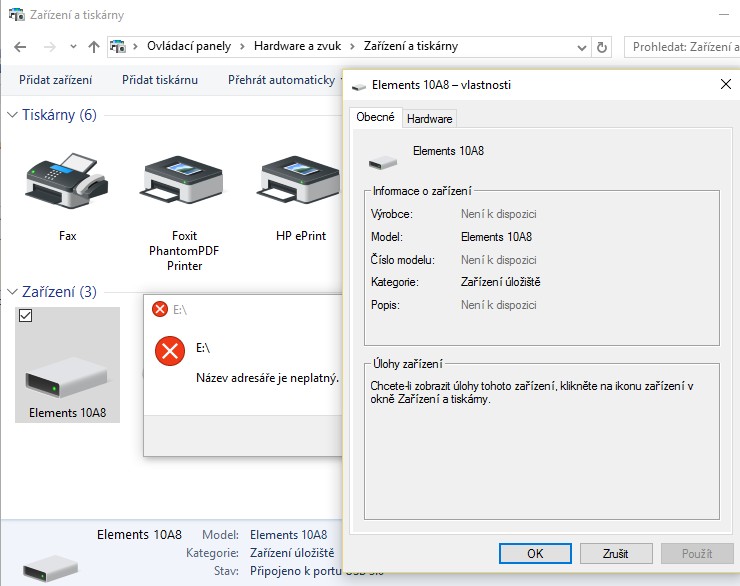
Task: Open the address bar history dropdown
Action: 582,47
